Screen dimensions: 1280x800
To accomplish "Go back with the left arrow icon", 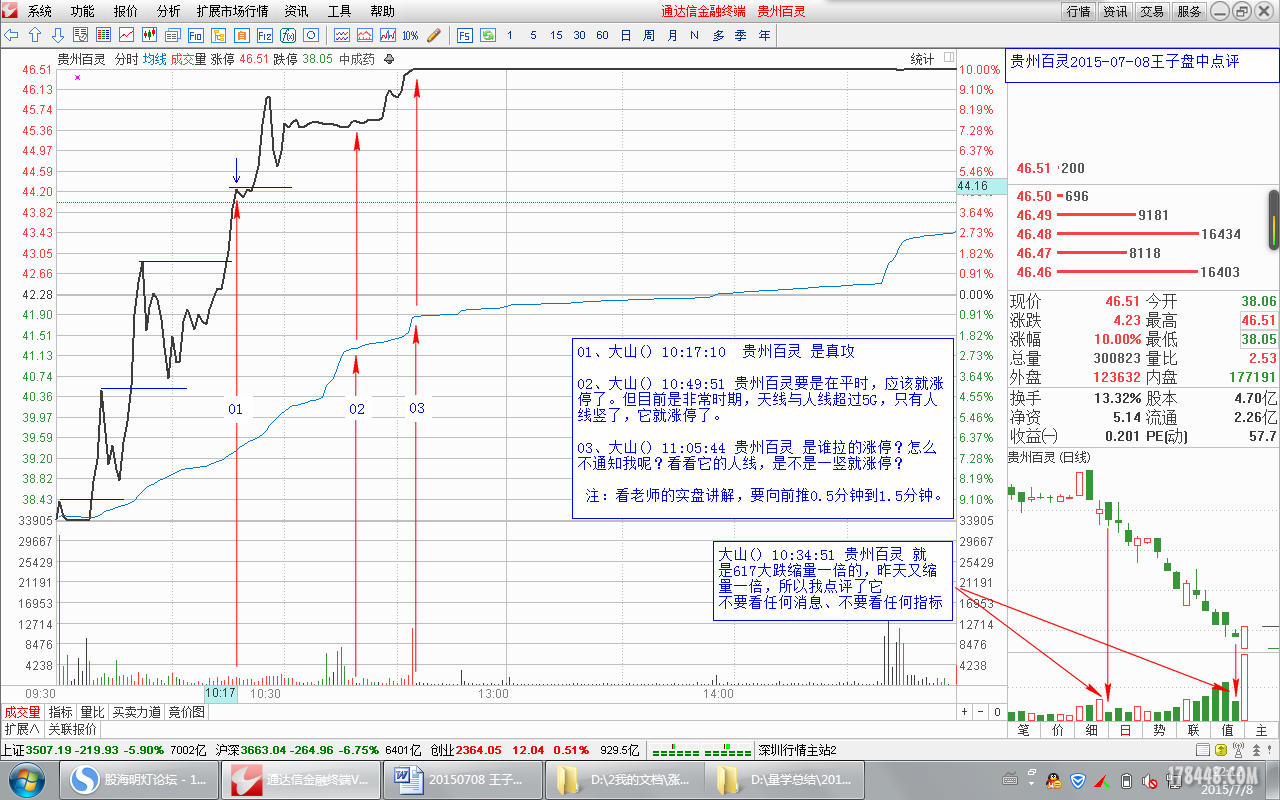I will pos(11,35).
